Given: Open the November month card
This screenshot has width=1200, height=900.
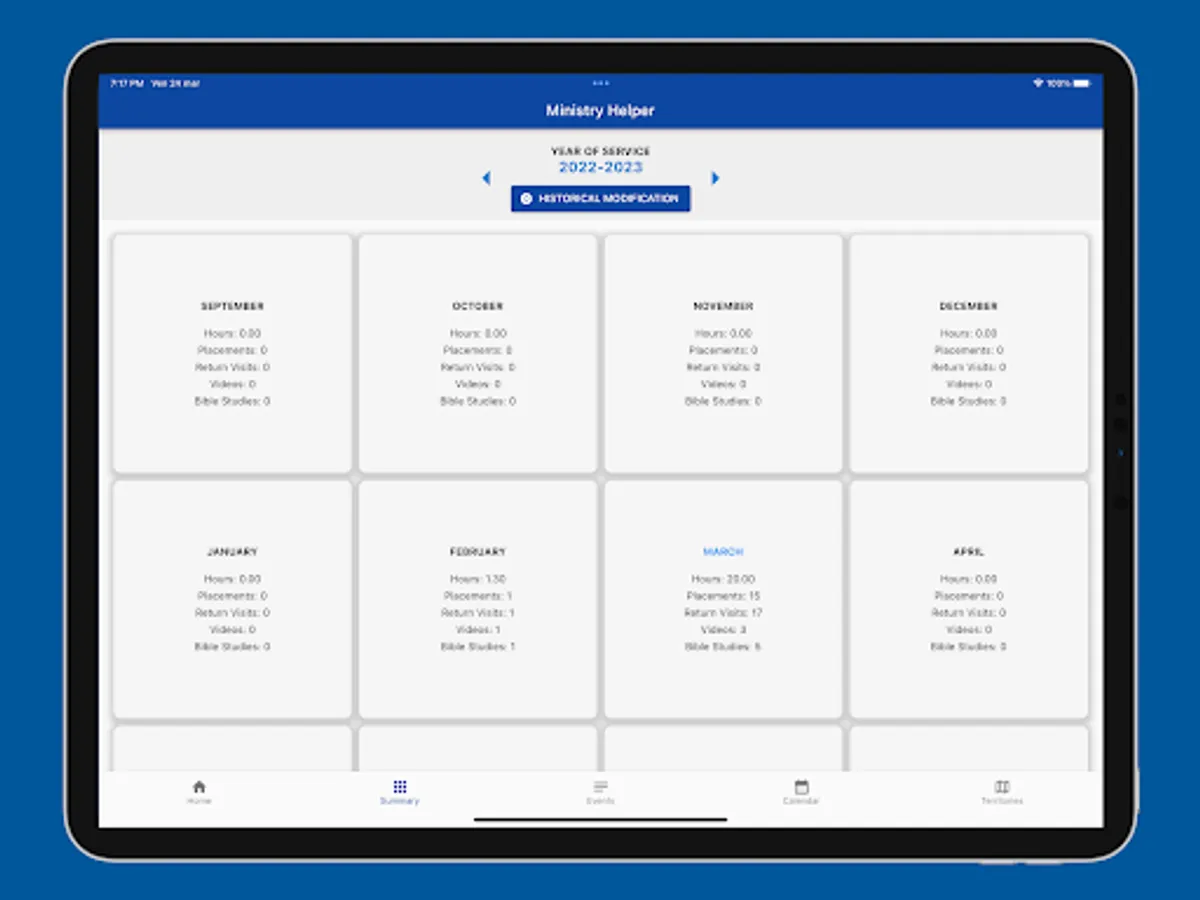Looking at the screenshot, I should 723,353.
